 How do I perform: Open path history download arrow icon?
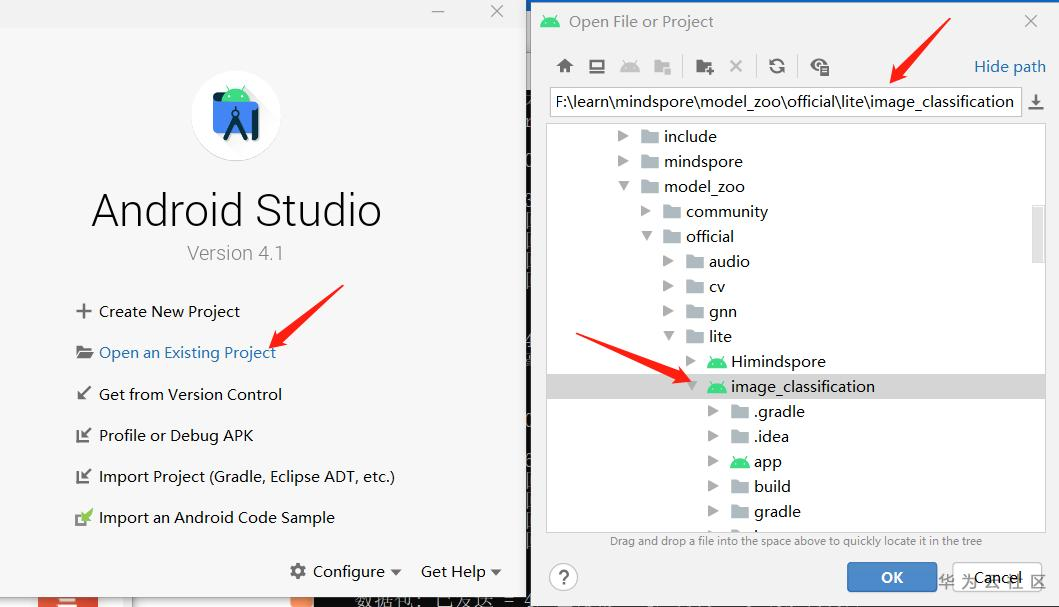point(1036,102)
